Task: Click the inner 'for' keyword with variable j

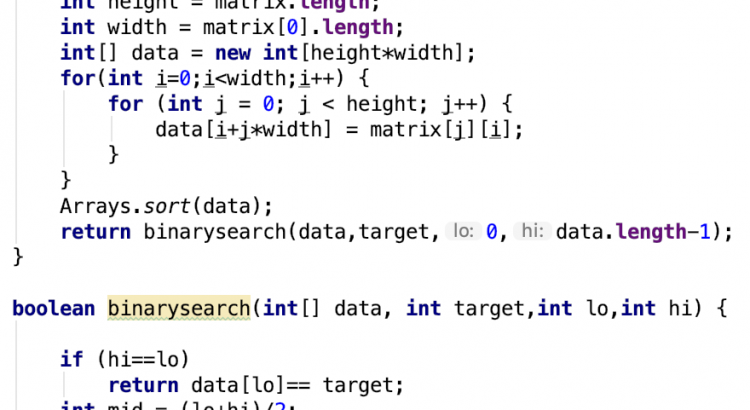Action: (x=125, y=103)
